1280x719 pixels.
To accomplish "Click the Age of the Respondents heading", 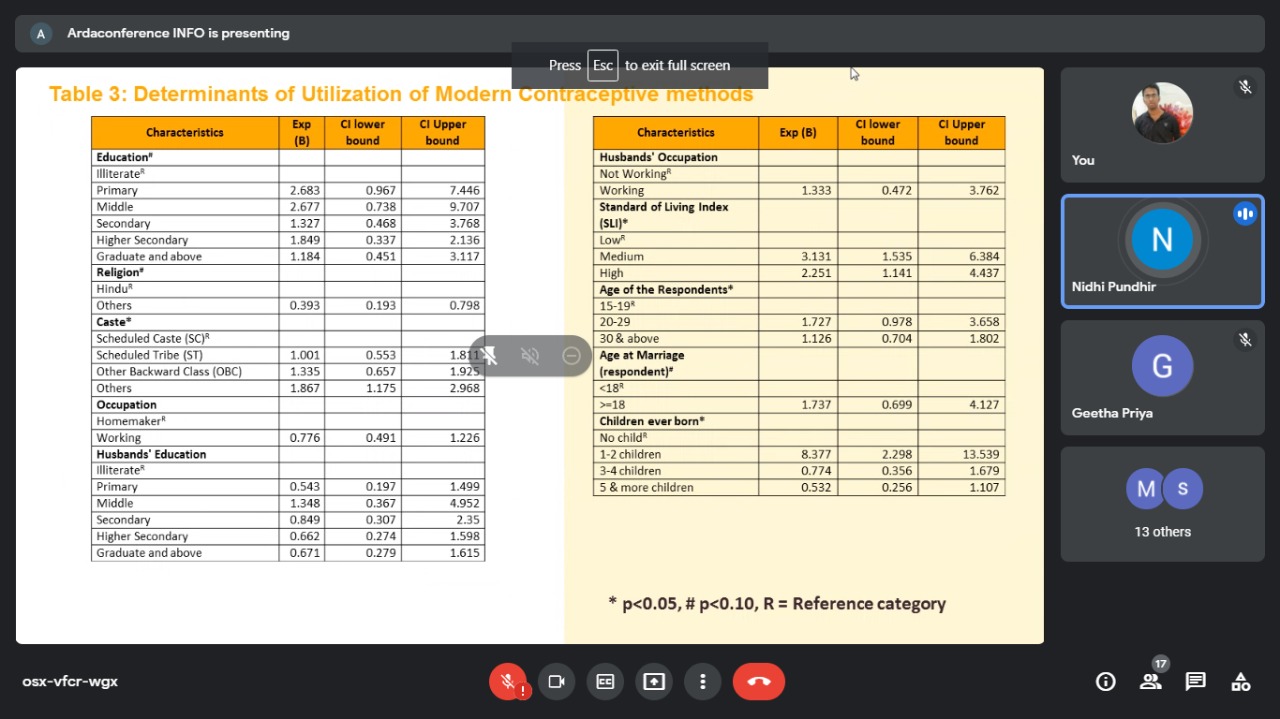I will click(666, 289).
